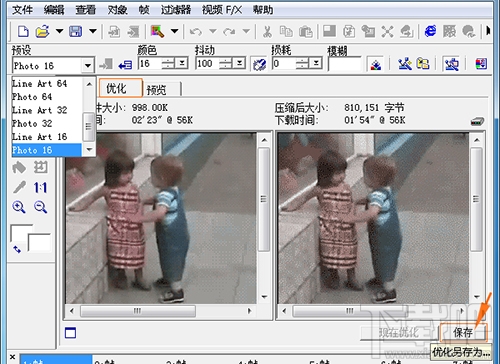Select the eyedropper tool
The image size is (500, 364).
[x=19, y=187]
